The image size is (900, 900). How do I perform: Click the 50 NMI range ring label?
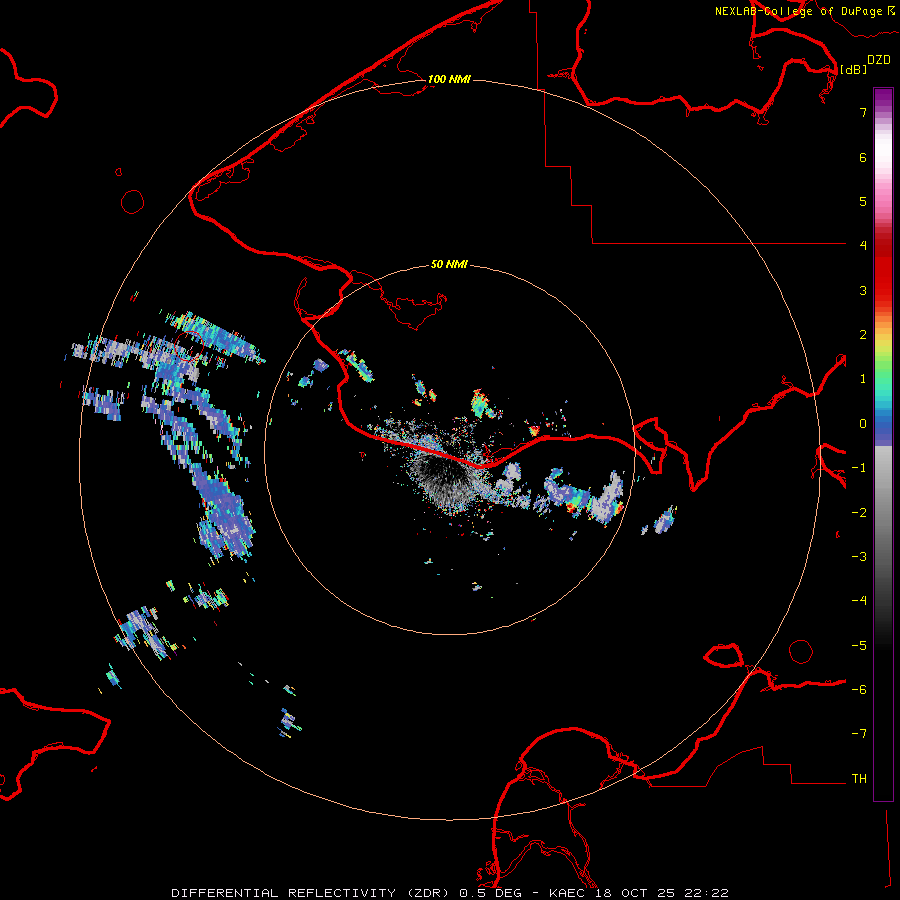click(x=449, y=264)
